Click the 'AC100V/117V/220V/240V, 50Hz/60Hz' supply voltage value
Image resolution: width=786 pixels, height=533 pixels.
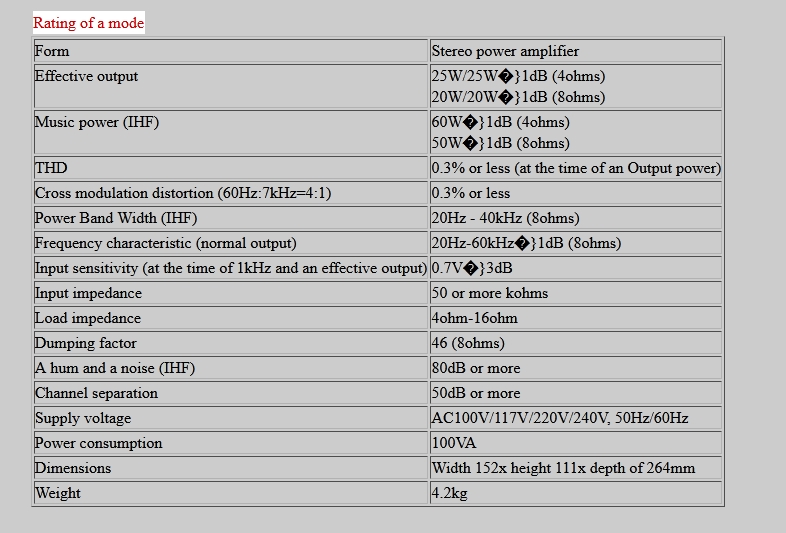coord(560,418)
